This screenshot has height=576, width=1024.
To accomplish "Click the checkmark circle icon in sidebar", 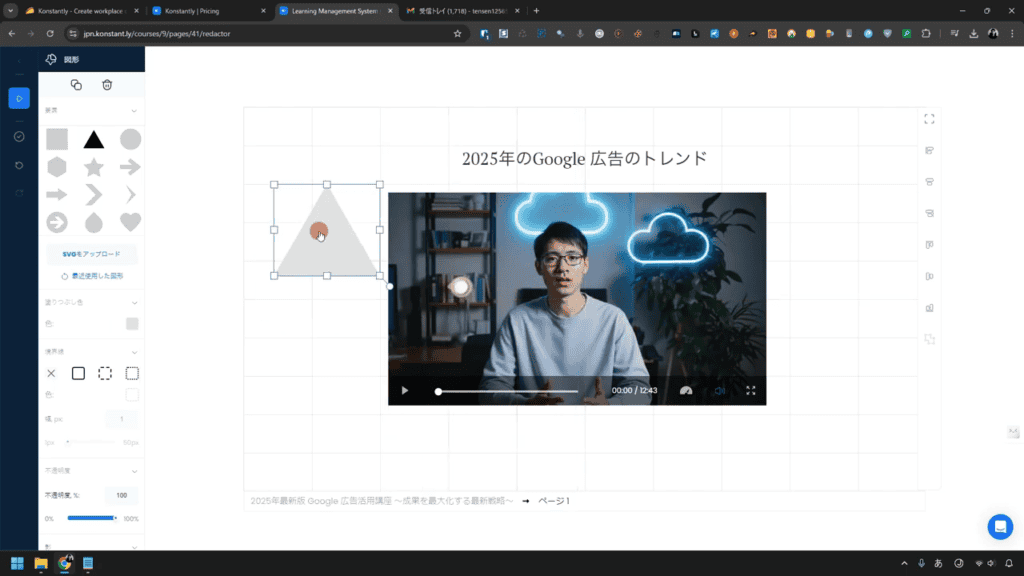I will [19, 136].
